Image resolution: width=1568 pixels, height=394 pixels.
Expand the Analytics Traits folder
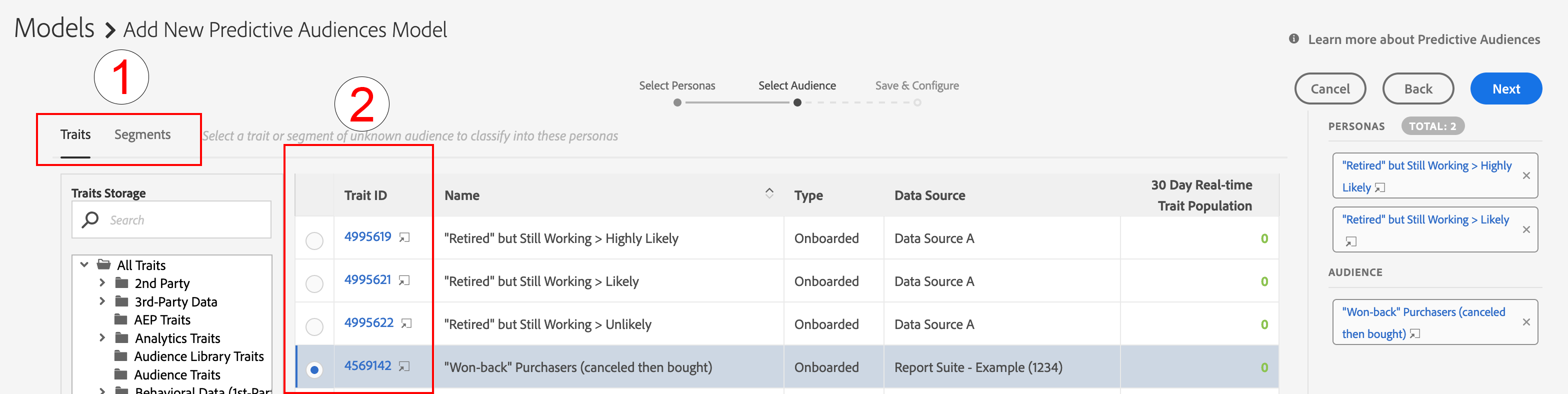(102, 338)
